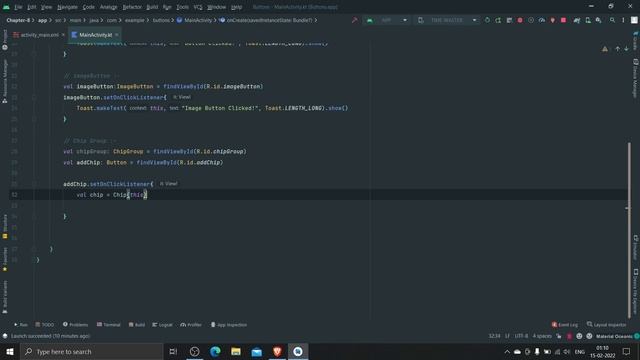The width and height of the screenshot is (640, 360).
Task: Close the activity_main.xml tab
Action: tap(63, 35)
